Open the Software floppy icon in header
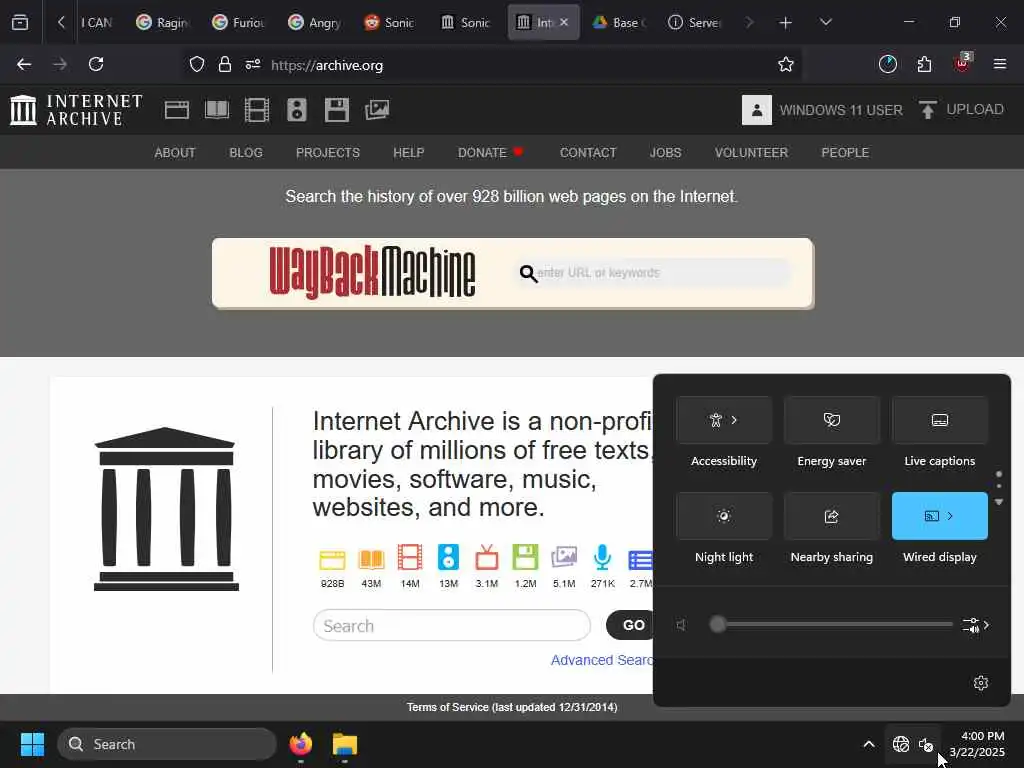 pyautogui.click(x=337, y=110)
